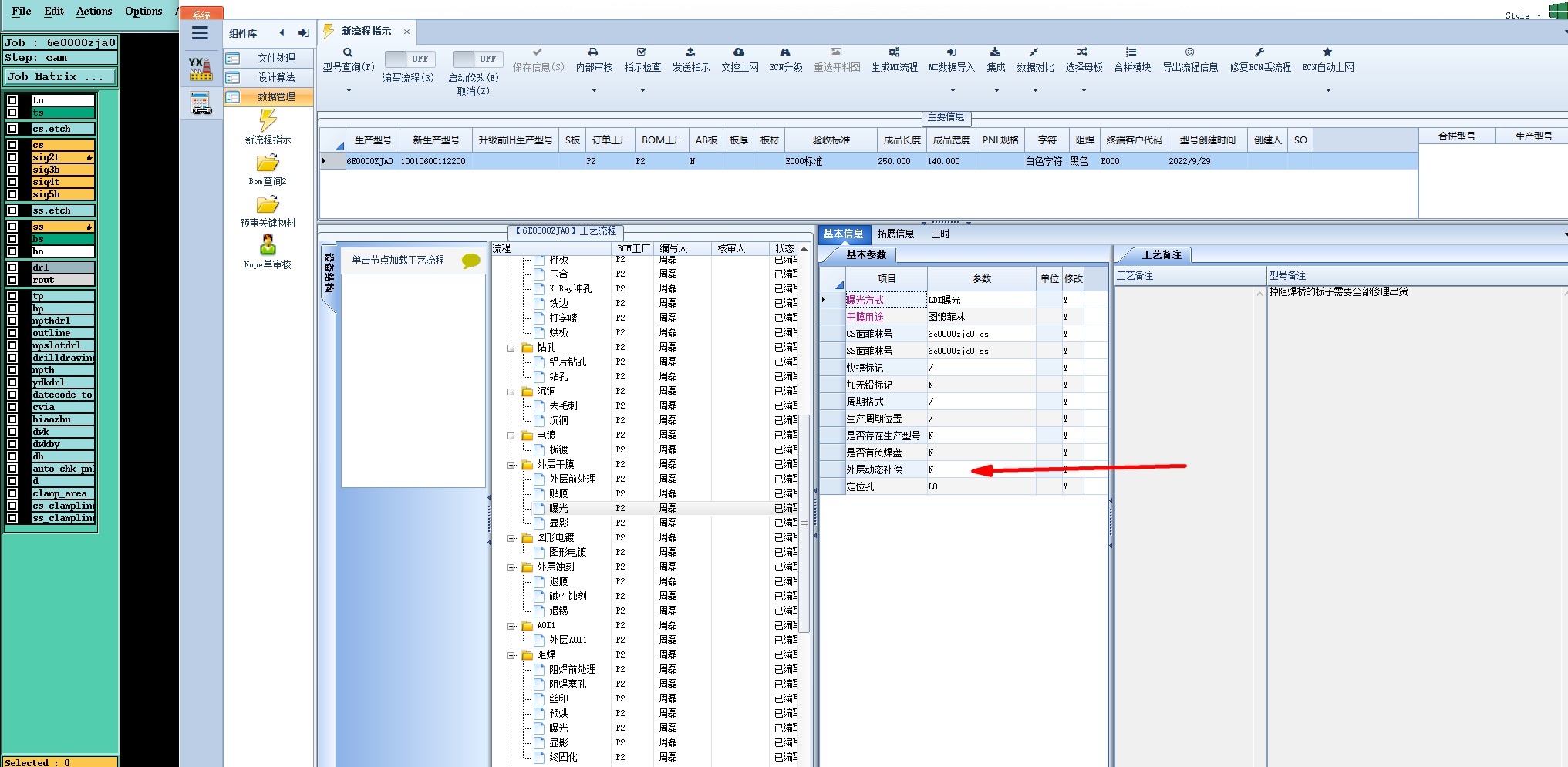Switch to the 拓展信息 tab
The image size is (1568, 767).
[x=895, y=234]
